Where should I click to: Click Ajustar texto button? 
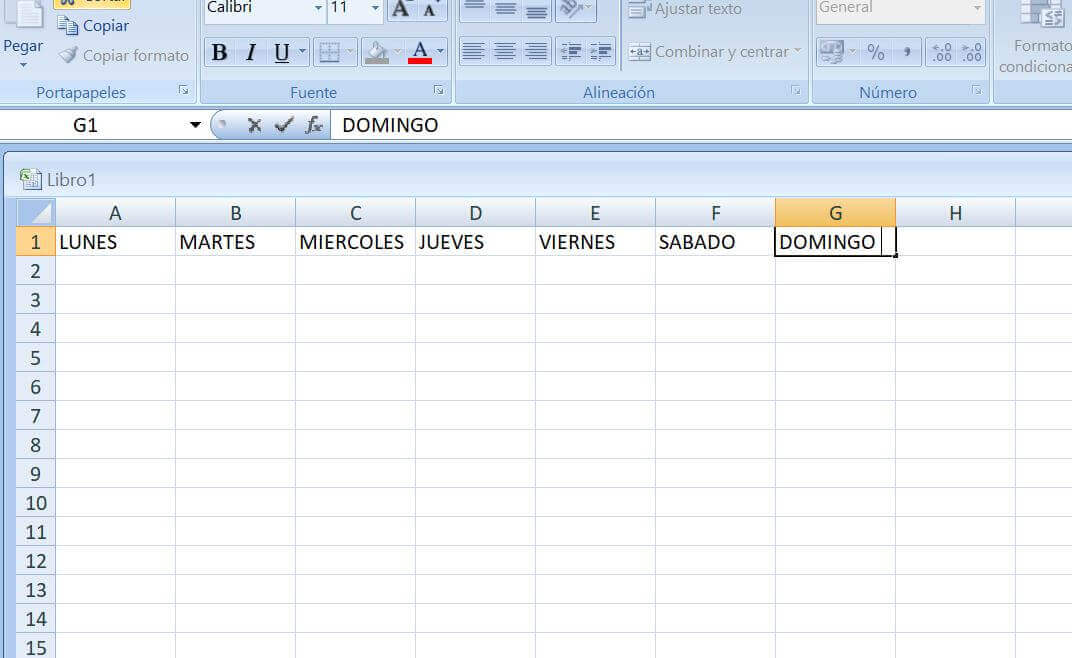[x=685, y=10]
